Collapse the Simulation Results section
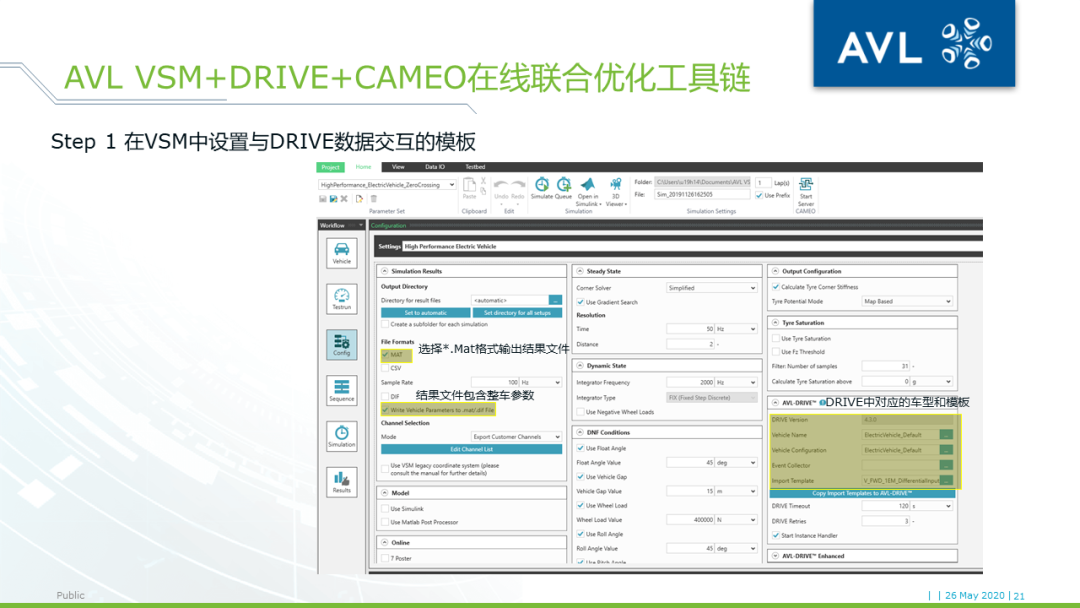 click(x=384, y=271)
